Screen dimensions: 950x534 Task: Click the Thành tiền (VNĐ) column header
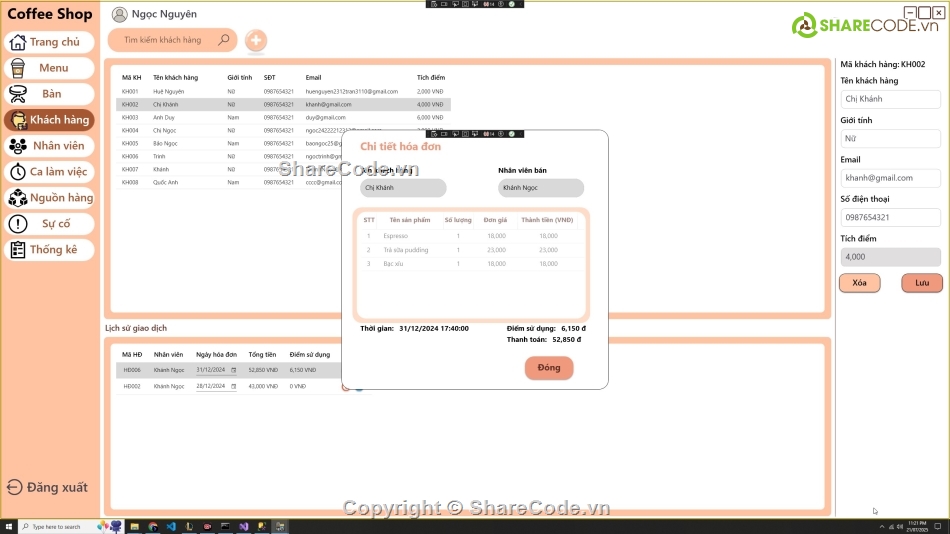pyautogui.click(x=547, y=220)
